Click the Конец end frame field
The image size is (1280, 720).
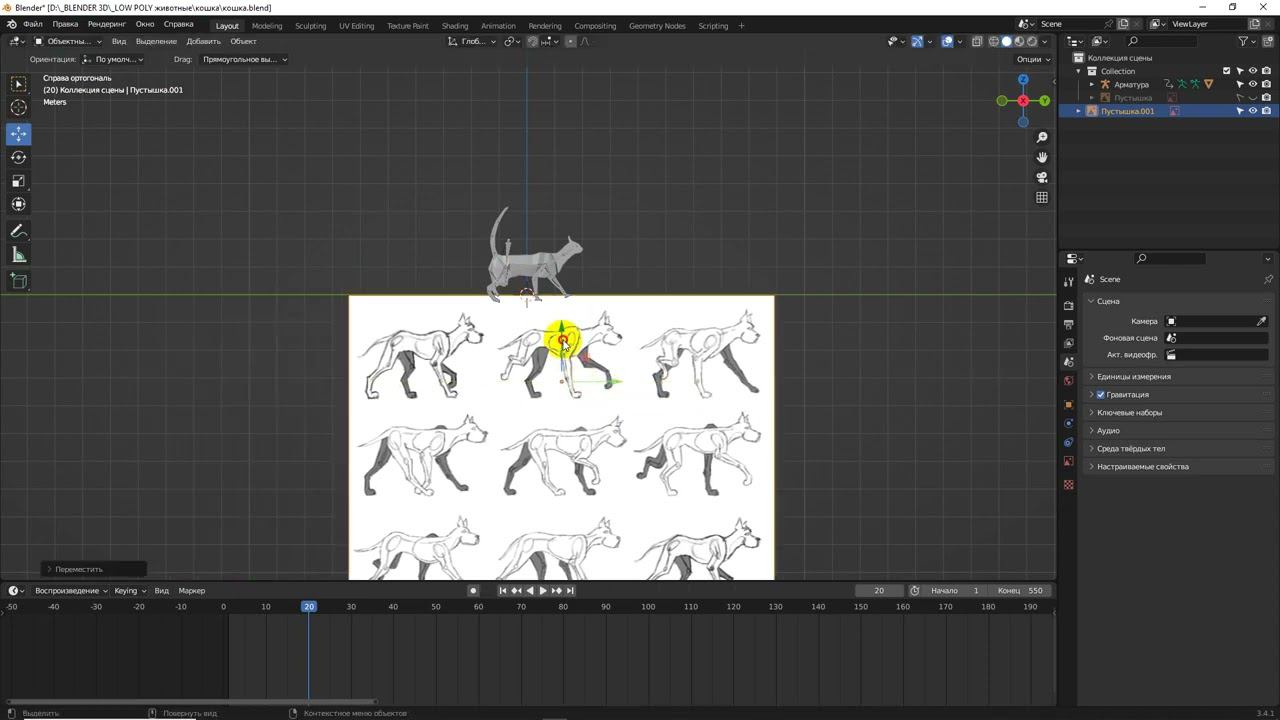point(1020,590)
